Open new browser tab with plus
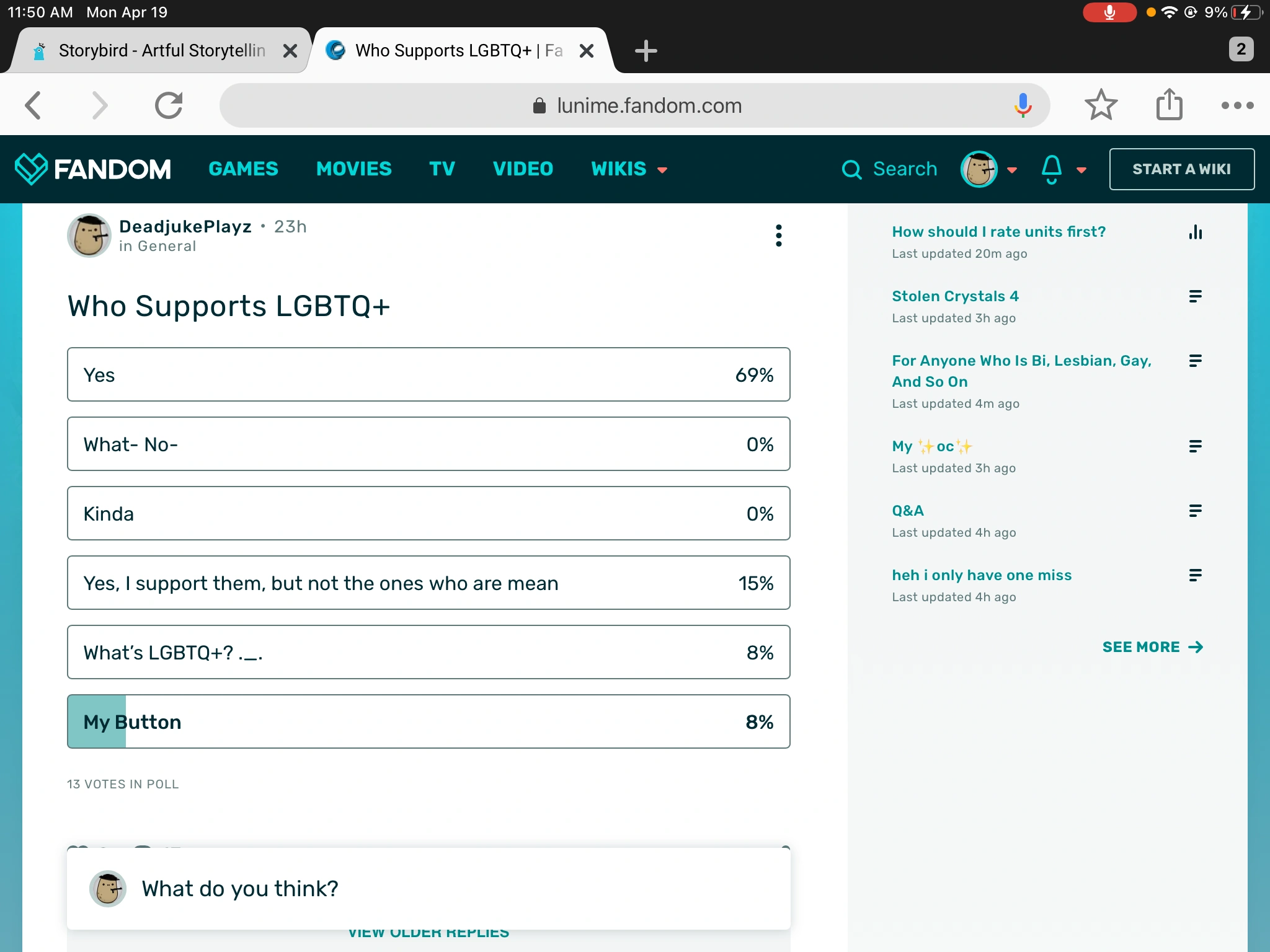Image resolution: width=1270 pixels, height=952 pixels. coord(646,50)
